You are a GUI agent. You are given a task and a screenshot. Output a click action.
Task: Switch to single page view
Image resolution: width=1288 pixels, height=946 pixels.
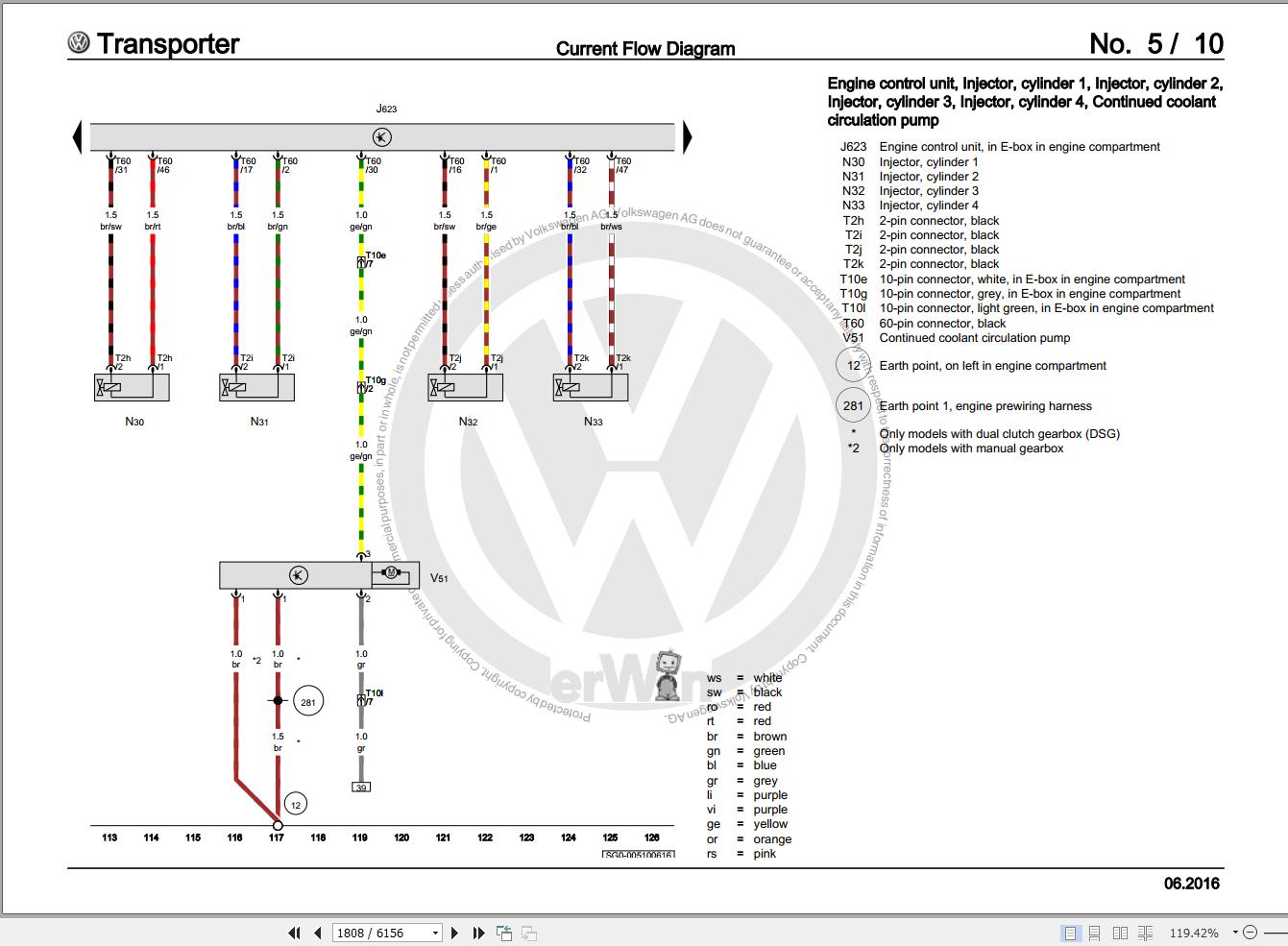1070,933
